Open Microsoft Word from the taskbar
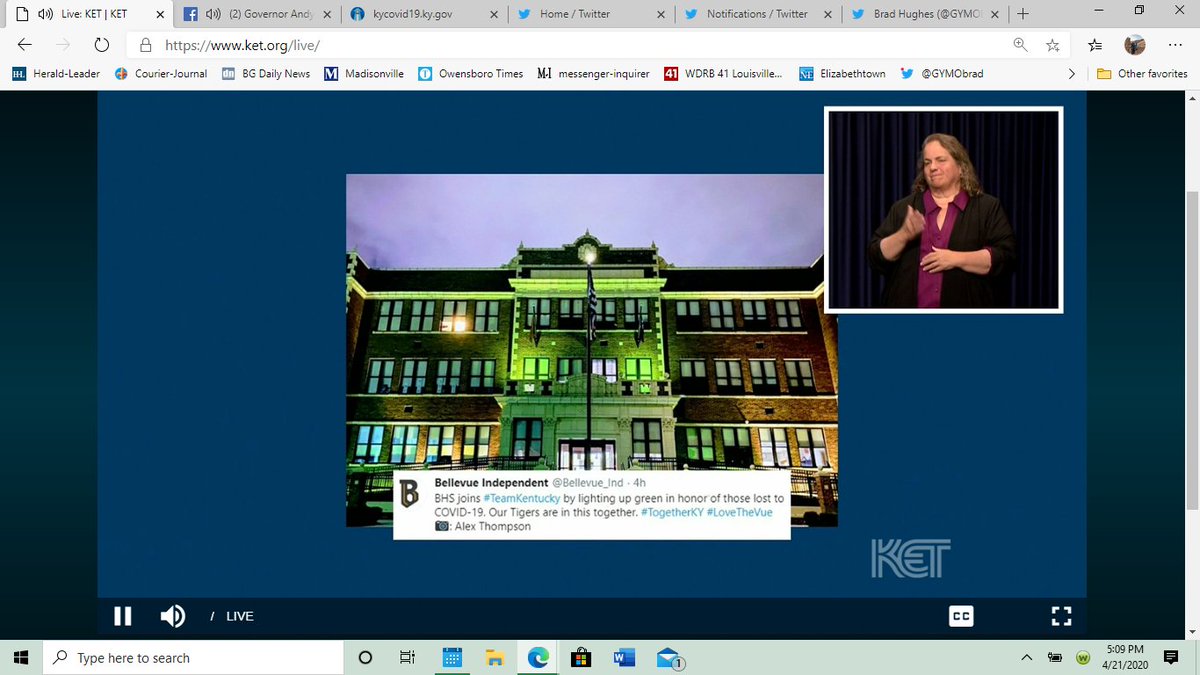The image size is (1200, 675). point(624,657)
